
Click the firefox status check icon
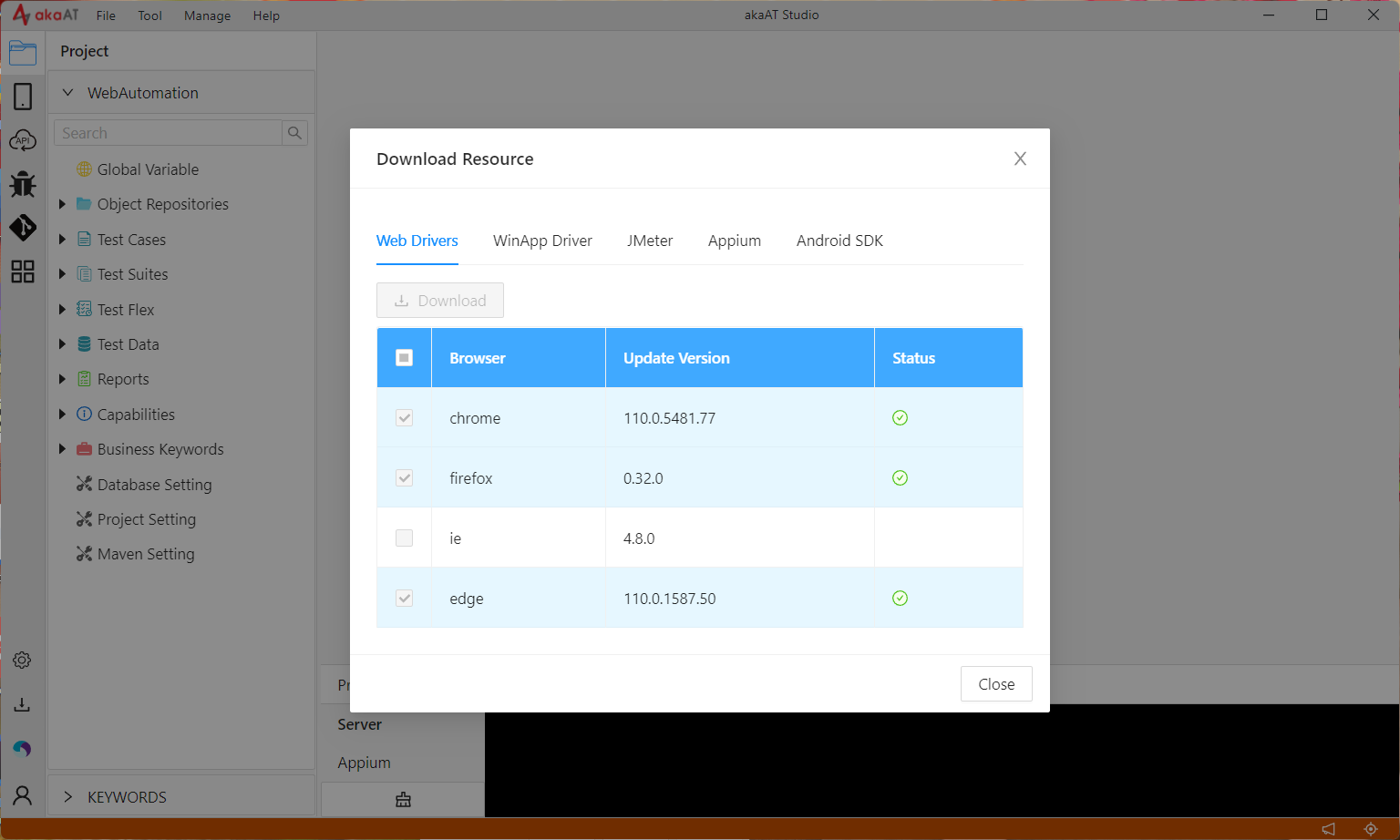click(x=900, y=477)
